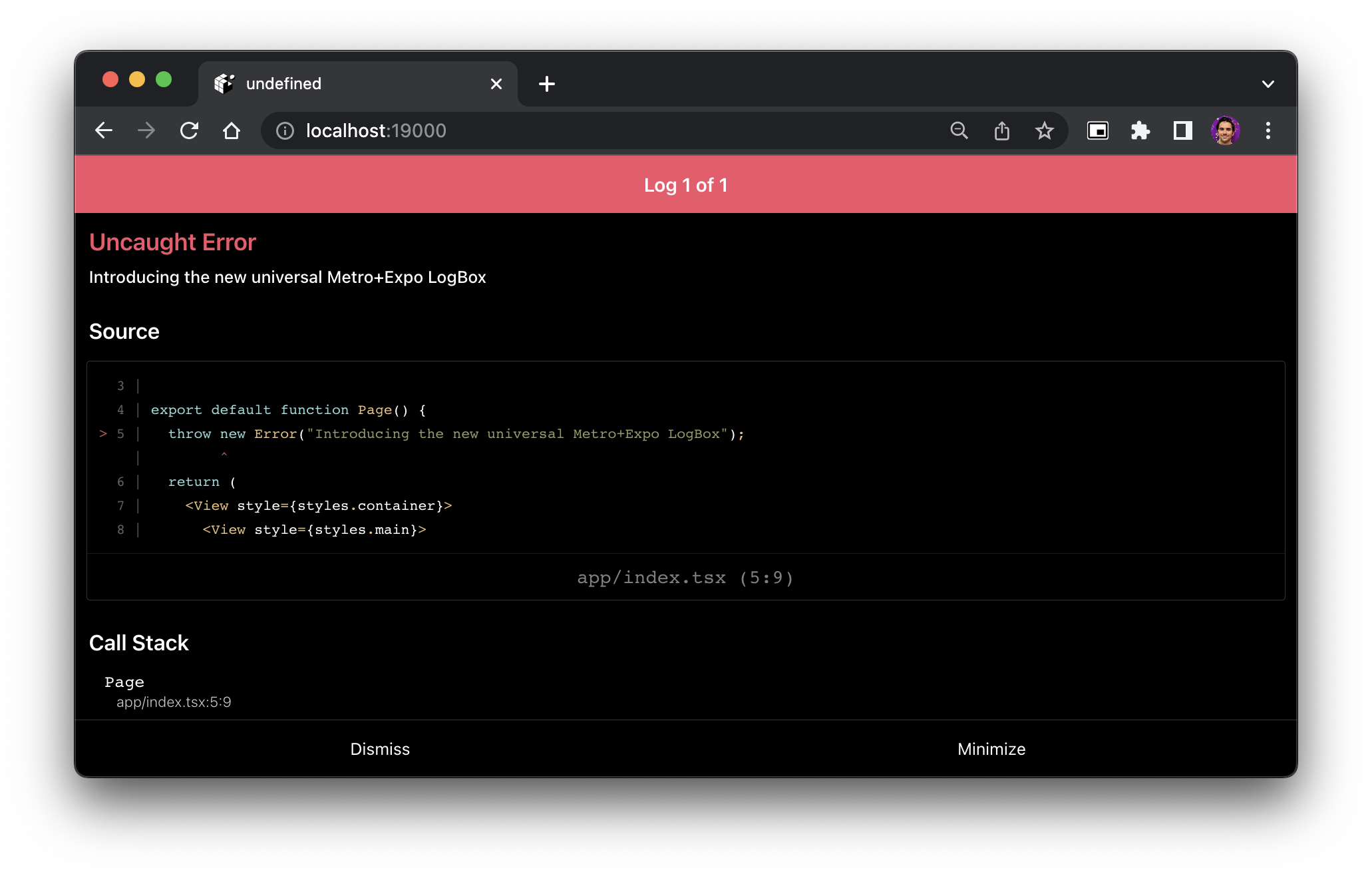Click the 'return (' code line

(x=202, y=482)
